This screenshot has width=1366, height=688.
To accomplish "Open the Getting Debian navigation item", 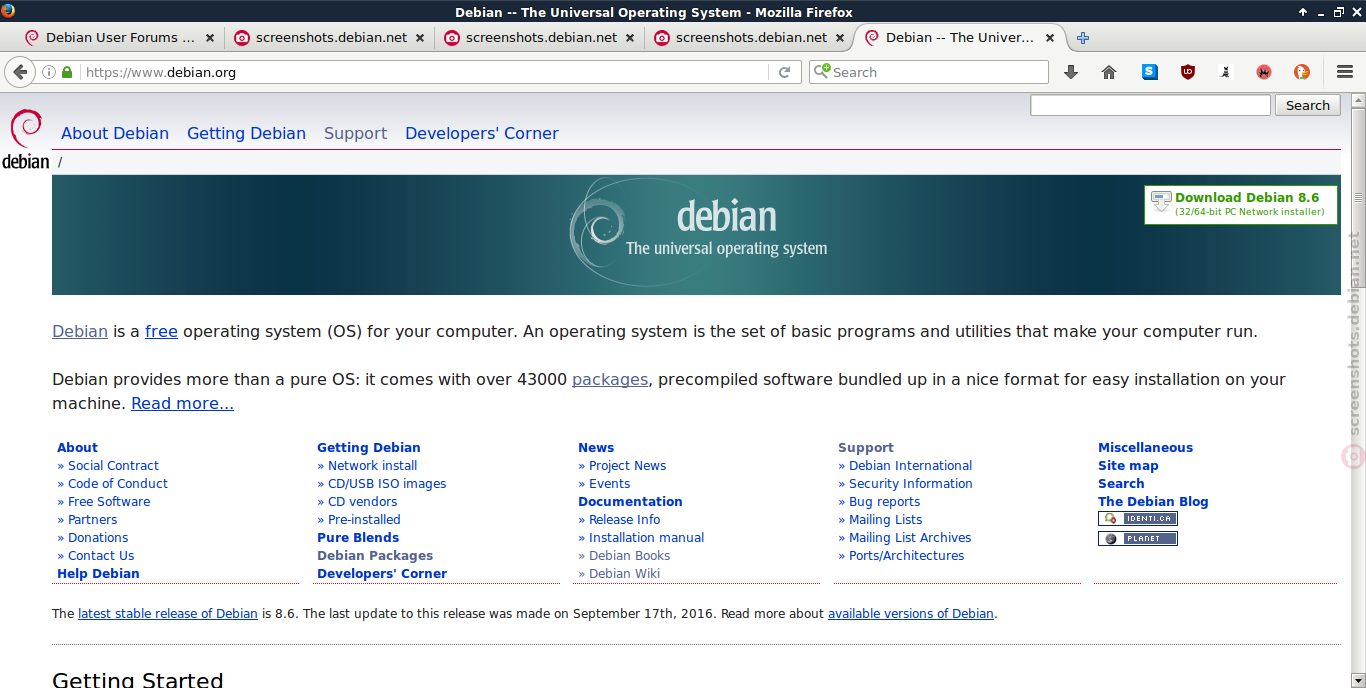I will [246, 133].
